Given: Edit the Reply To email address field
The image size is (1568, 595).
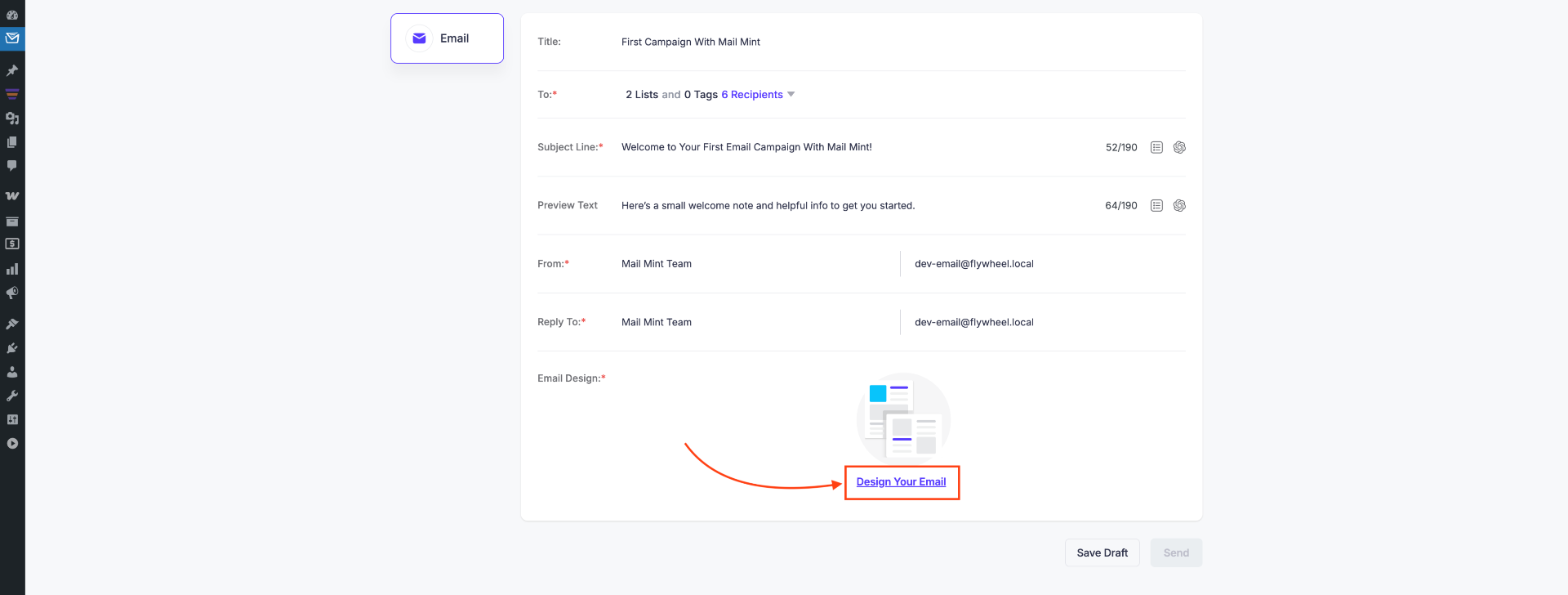Looking at the screenshot, I should (x=1049, y=322).
